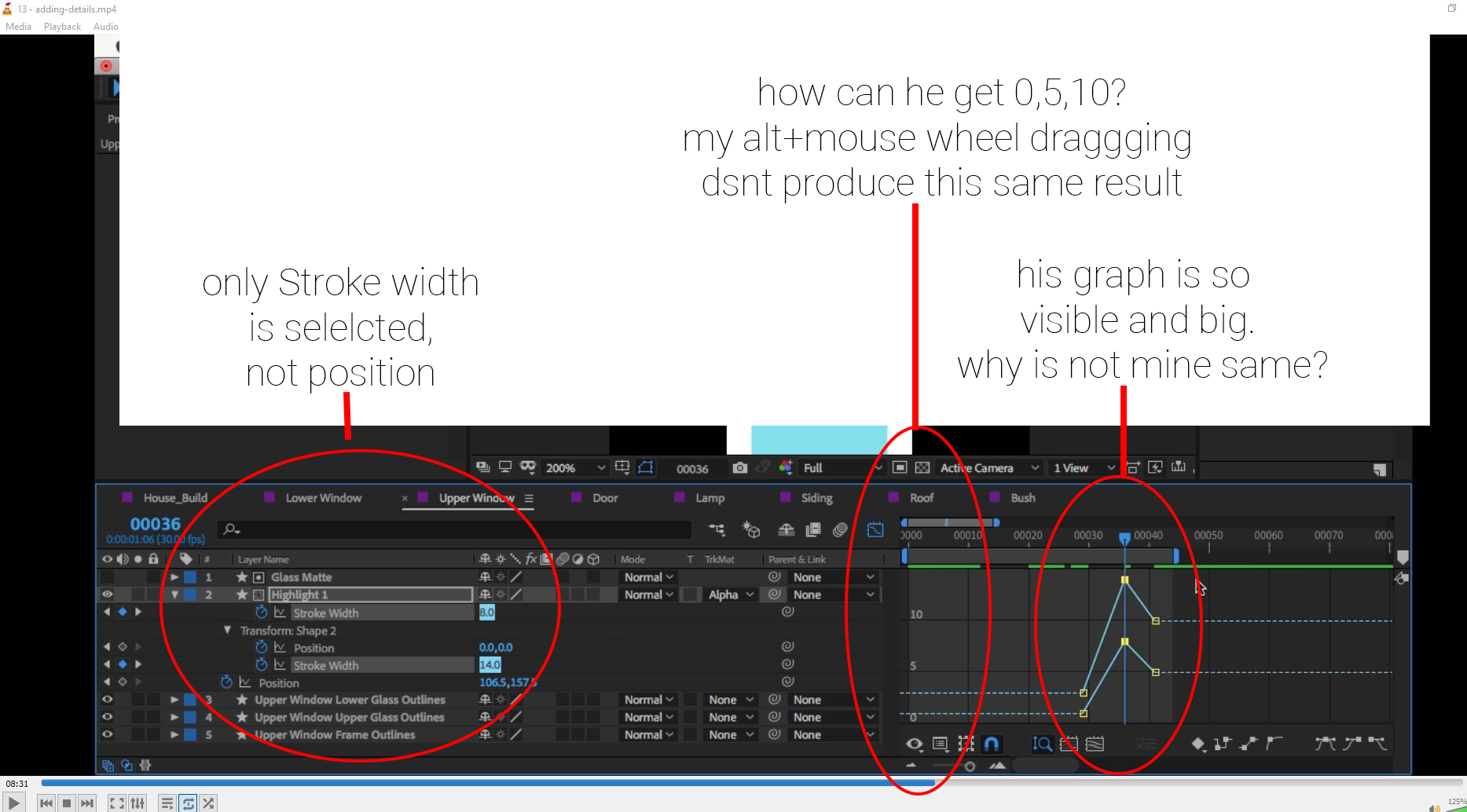Open the Graph Editor icon
Image resolution: width=1467 pixels, height=812 pixels.
875,530
